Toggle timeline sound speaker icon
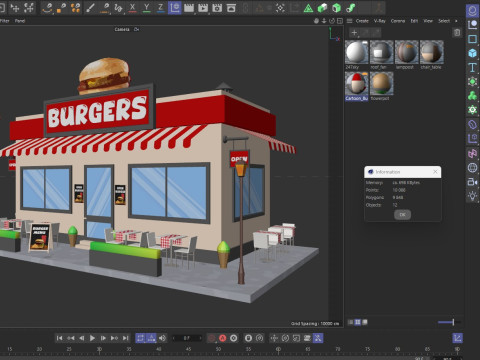Image resolution: width=480 pixels, height=360 pixels. coord(162,338)
